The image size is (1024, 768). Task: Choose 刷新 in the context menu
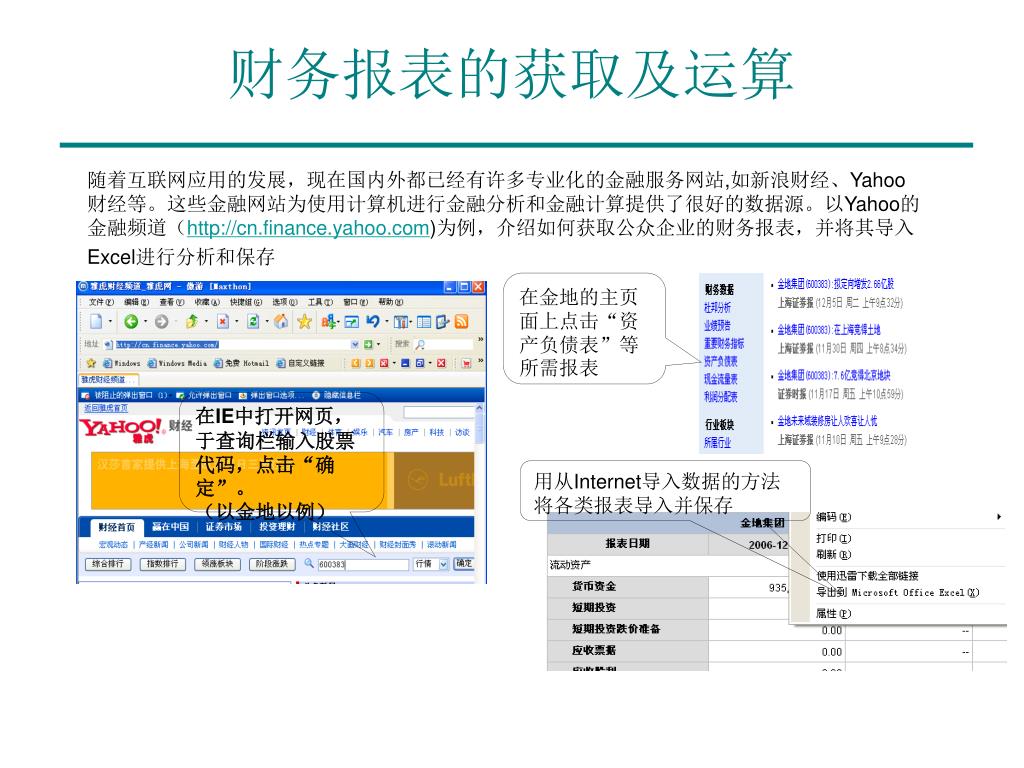click(x=834, y=554)
